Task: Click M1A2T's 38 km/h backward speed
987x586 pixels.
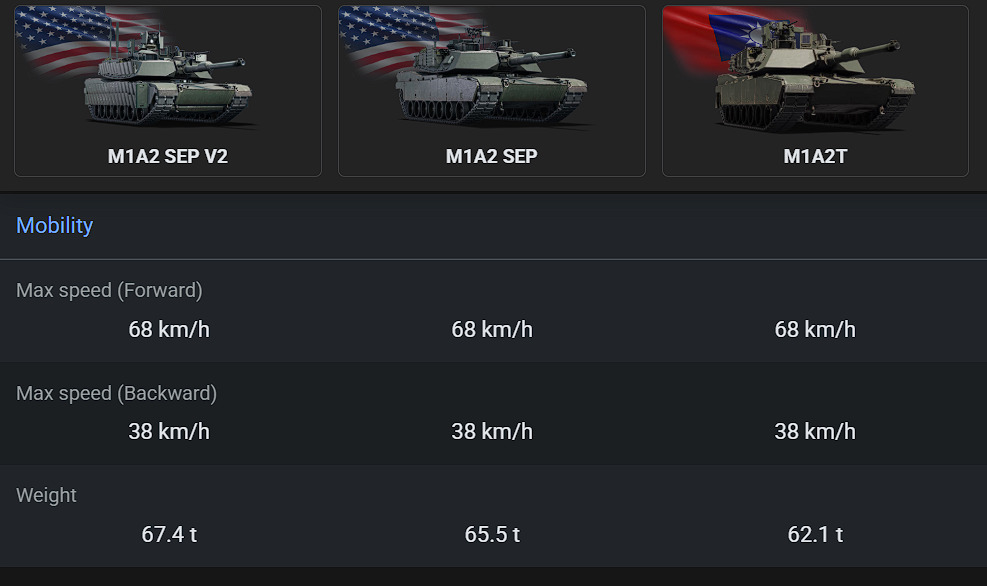Action: click(x=815, y=432)
